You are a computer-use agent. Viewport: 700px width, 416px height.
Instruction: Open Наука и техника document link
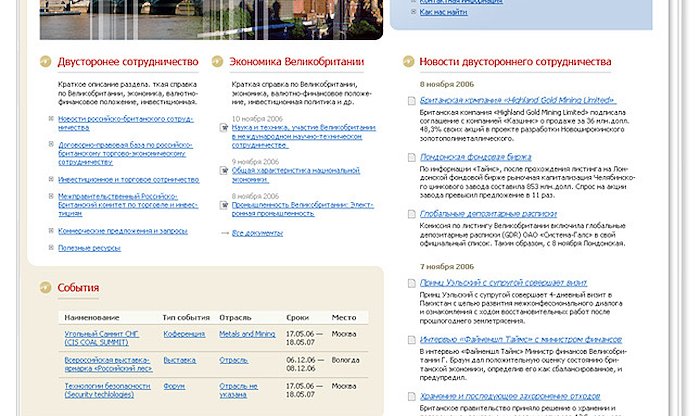click(304, 136)
